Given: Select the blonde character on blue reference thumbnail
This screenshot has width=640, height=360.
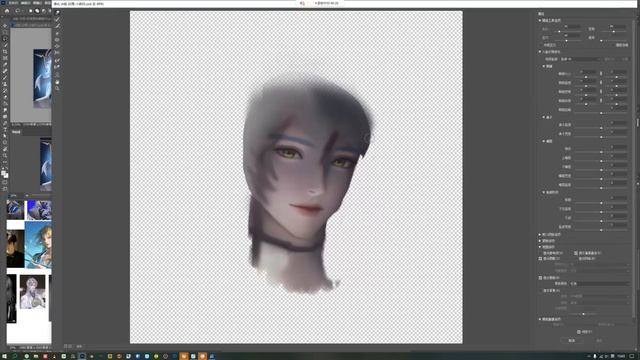Looking at the screenshot, I should (38, 245).
